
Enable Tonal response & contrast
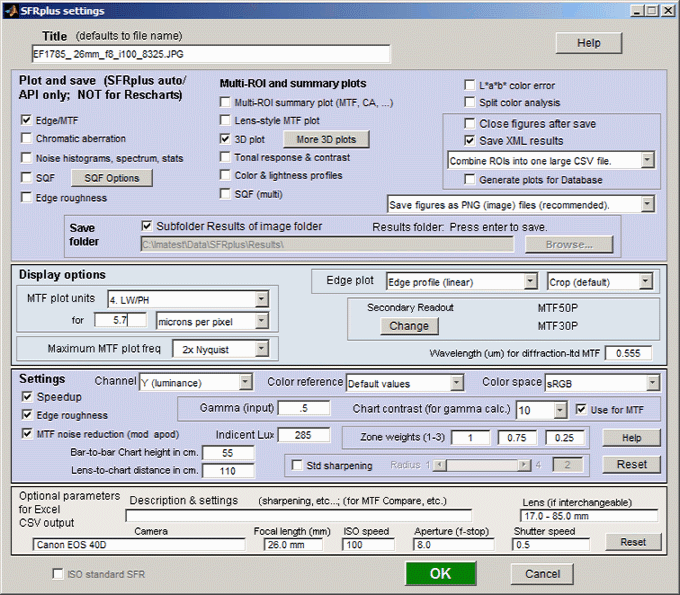pyautogui.click(x=225, y=157)
